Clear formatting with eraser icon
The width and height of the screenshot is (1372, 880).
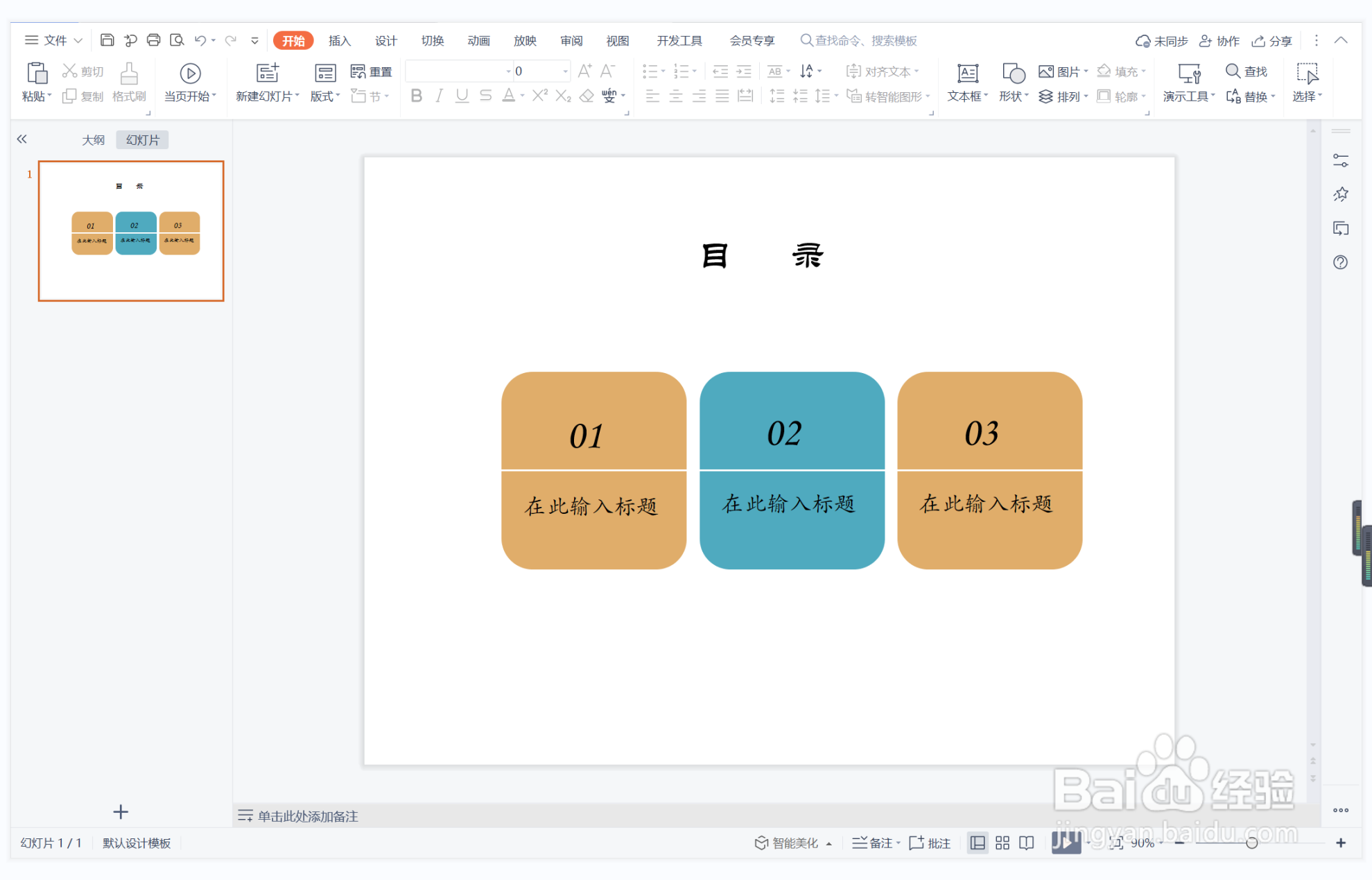tap(587, 96)
